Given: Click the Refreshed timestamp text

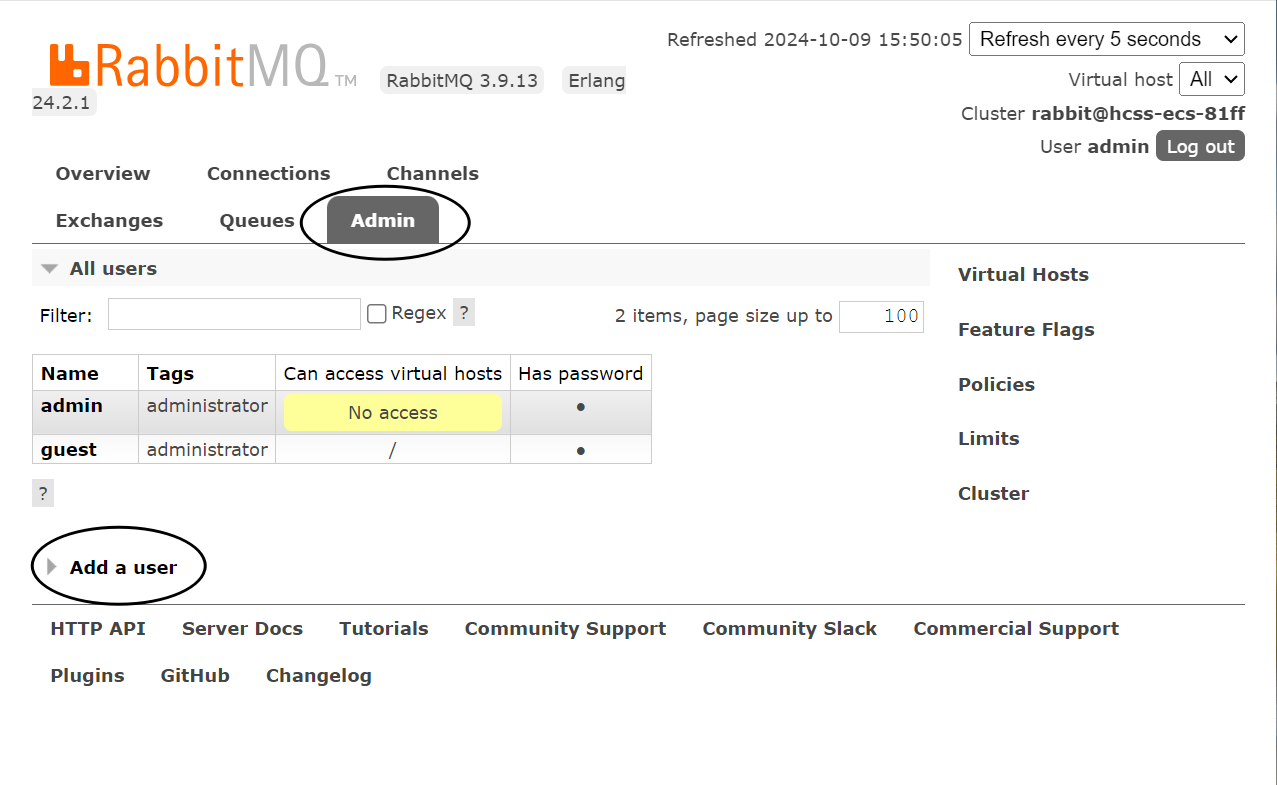Looking at the screenshot, I should click(815, 39).
